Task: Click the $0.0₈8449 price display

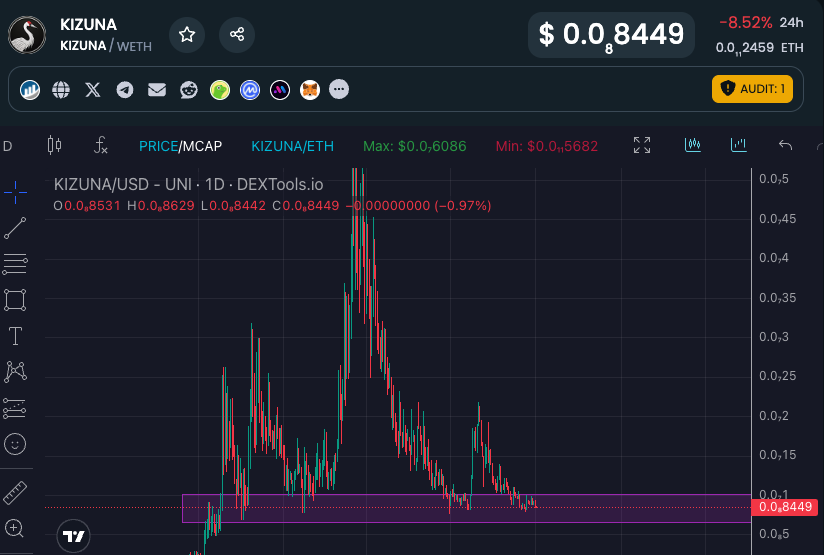Action: pyautogui.click(x=612, y=35)
